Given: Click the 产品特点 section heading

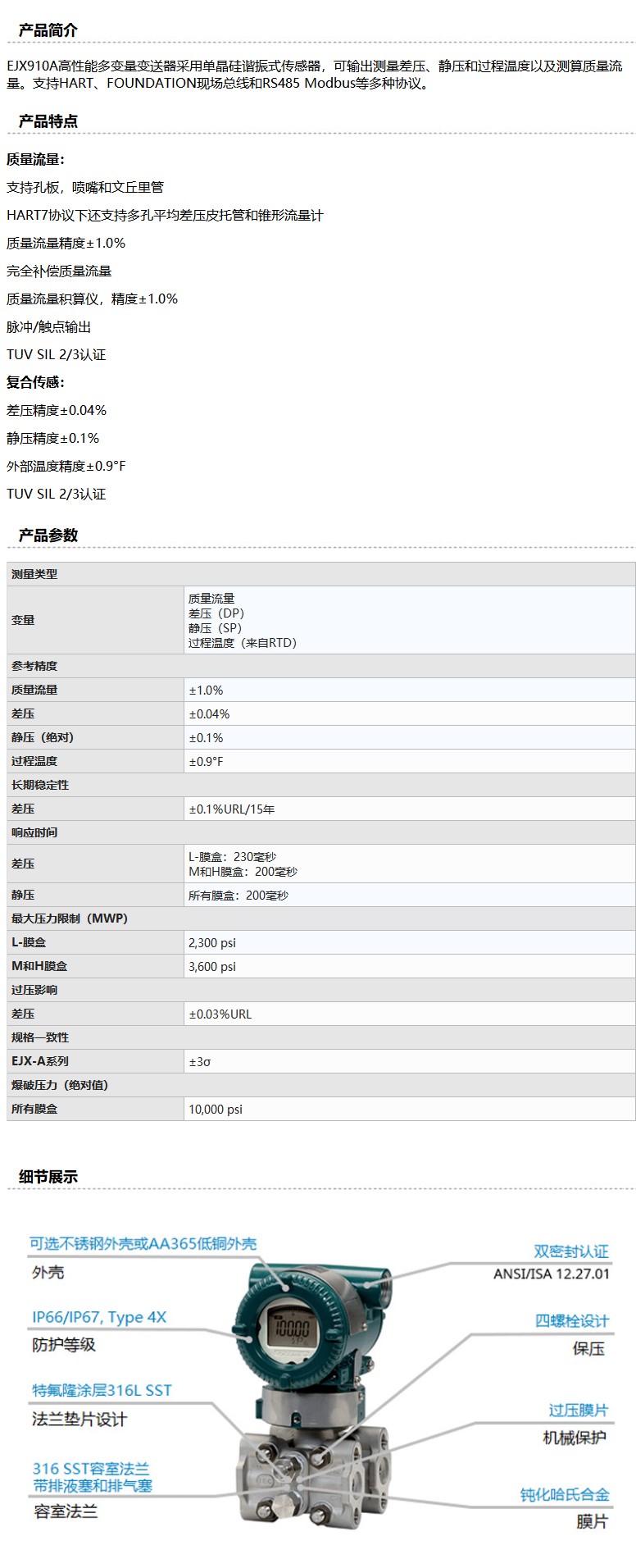Looking at the screenshot, I should [48, 121].
